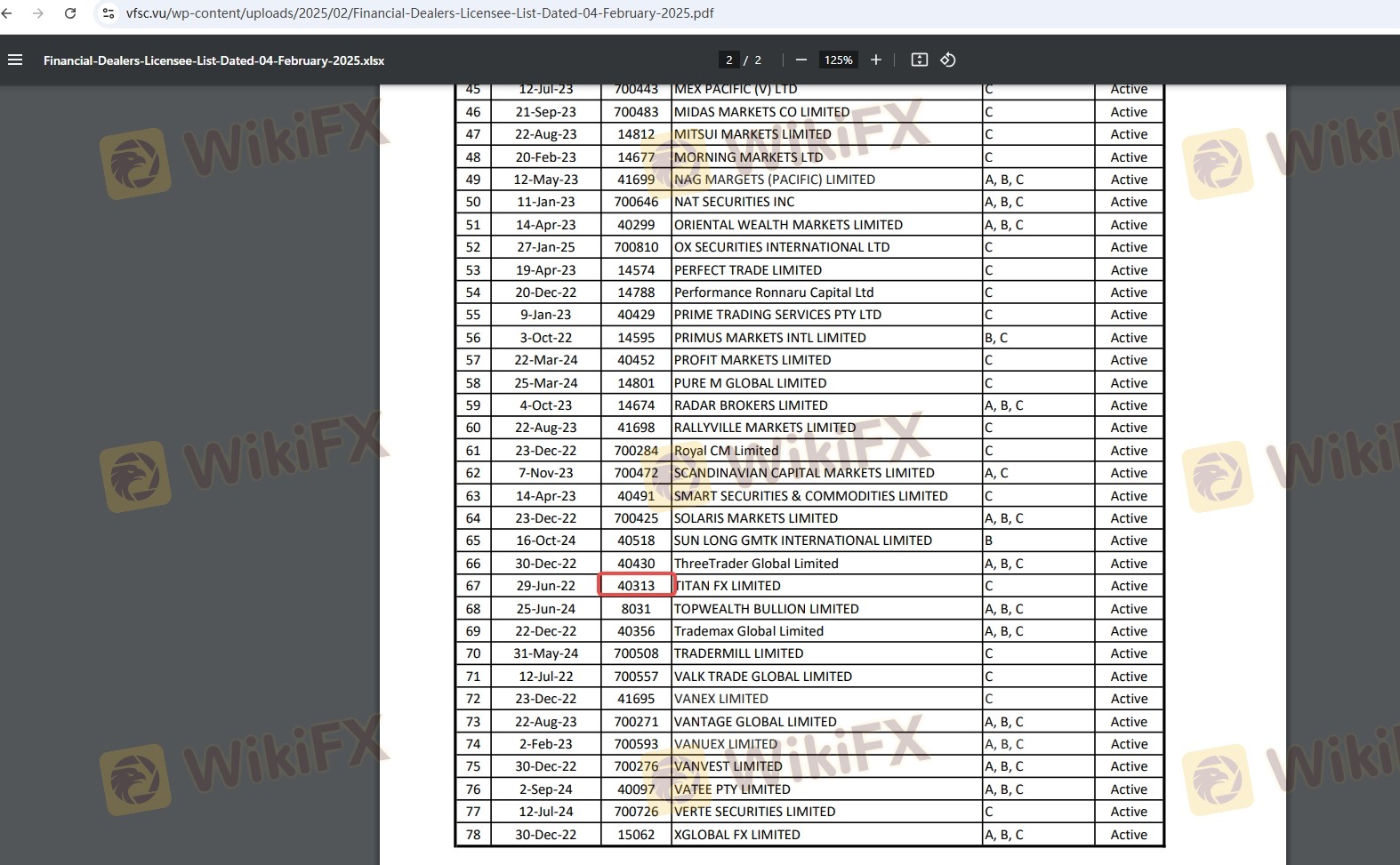
Task: Click VANEX LIMITED
Action: click(x=721, y=699)
